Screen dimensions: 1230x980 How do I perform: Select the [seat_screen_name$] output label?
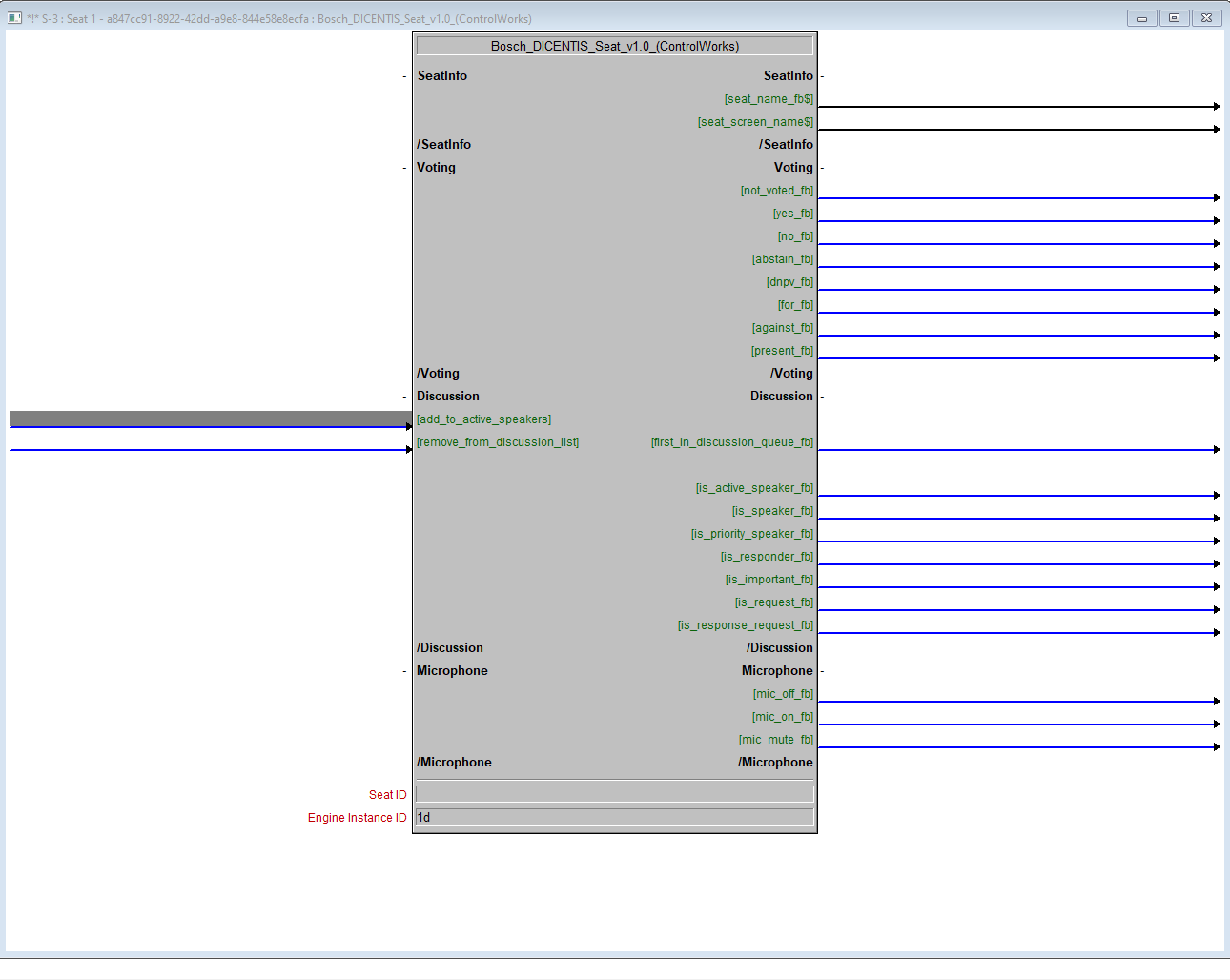point(755,122)
